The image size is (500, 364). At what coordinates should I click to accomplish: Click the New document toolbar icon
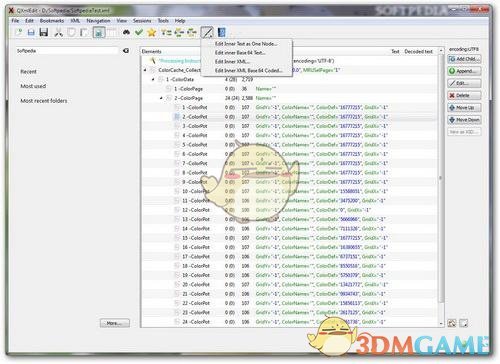click(x=19, y=32)
